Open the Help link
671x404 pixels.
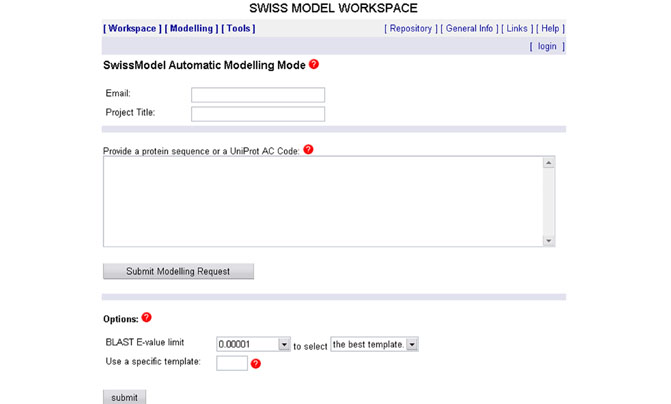click(550, 28)
